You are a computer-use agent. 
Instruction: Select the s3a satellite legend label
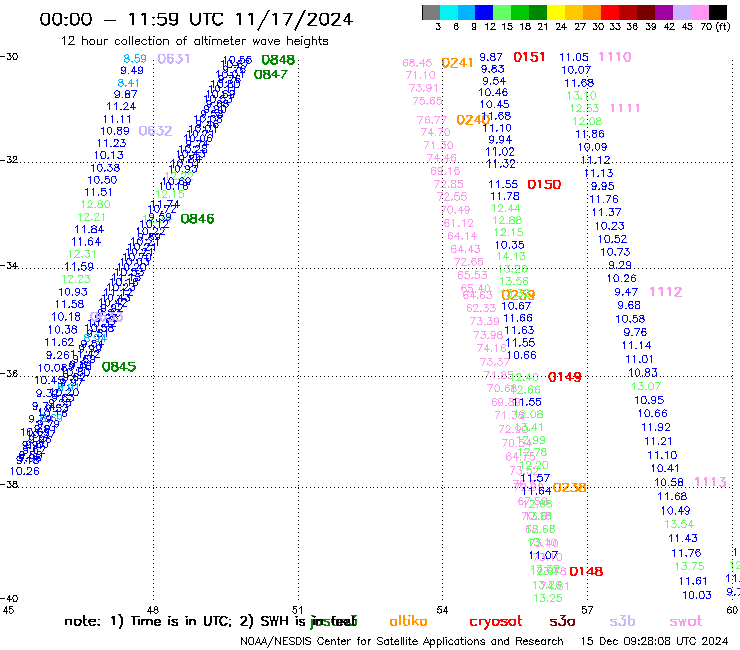[x=562, y=622]
